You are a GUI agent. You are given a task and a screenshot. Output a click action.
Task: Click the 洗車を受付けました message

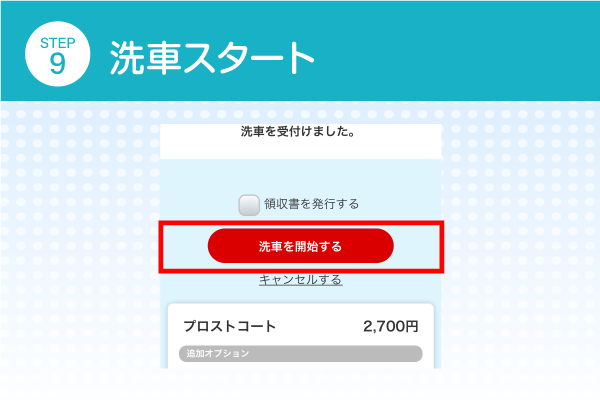click(x=300, y=131)
